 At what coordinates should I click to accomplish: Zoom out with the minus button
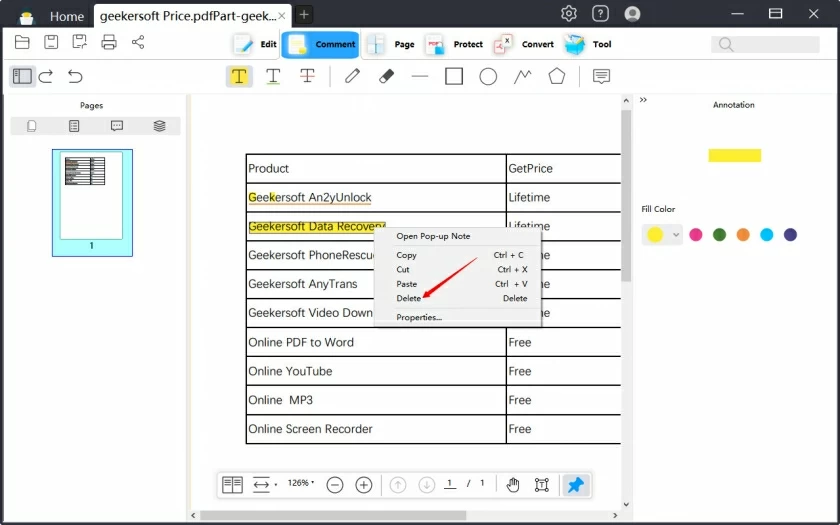coord(335,485)
